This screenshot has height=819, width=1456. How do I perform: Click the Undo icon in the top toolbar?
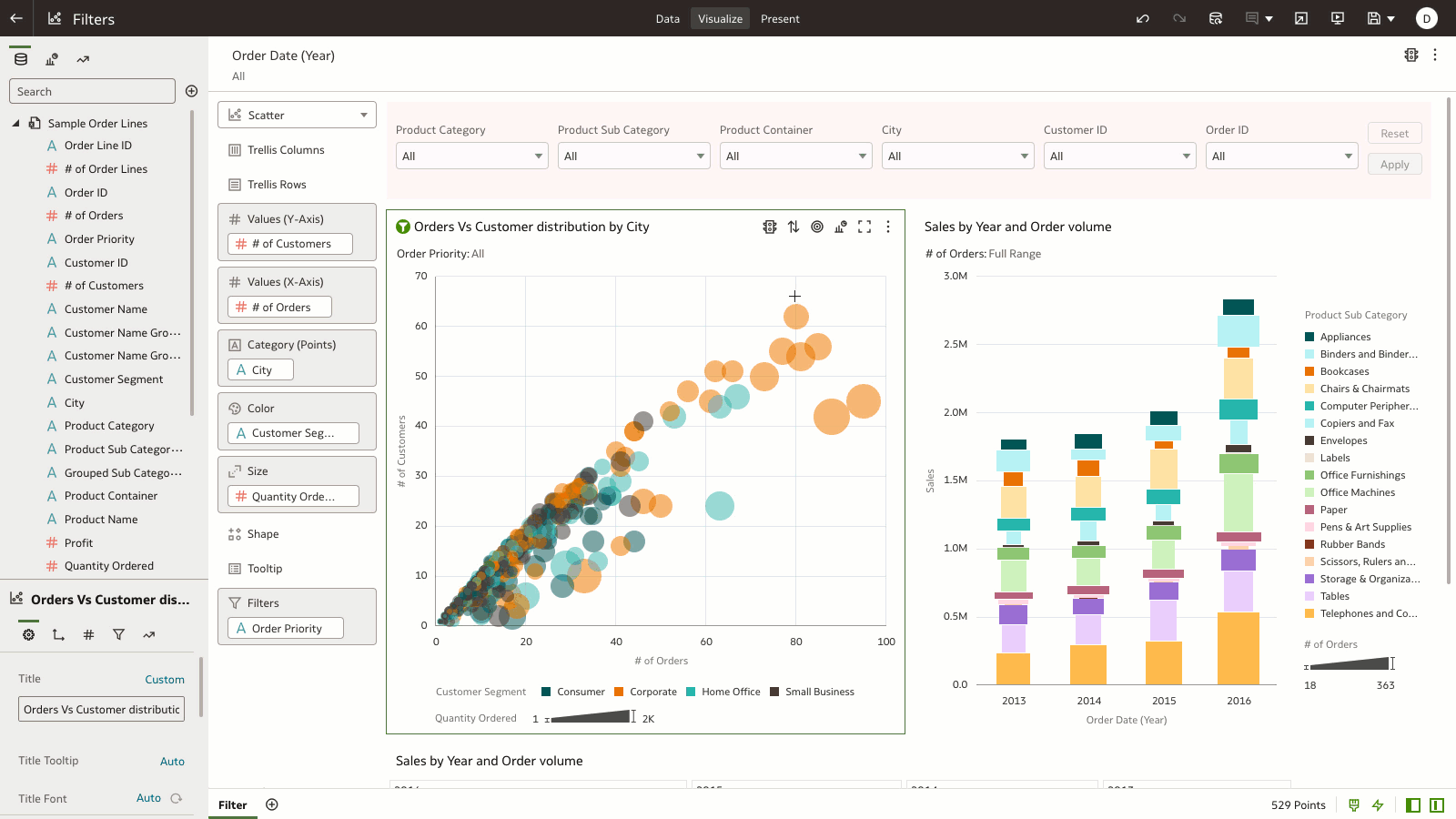[1142, 18]
